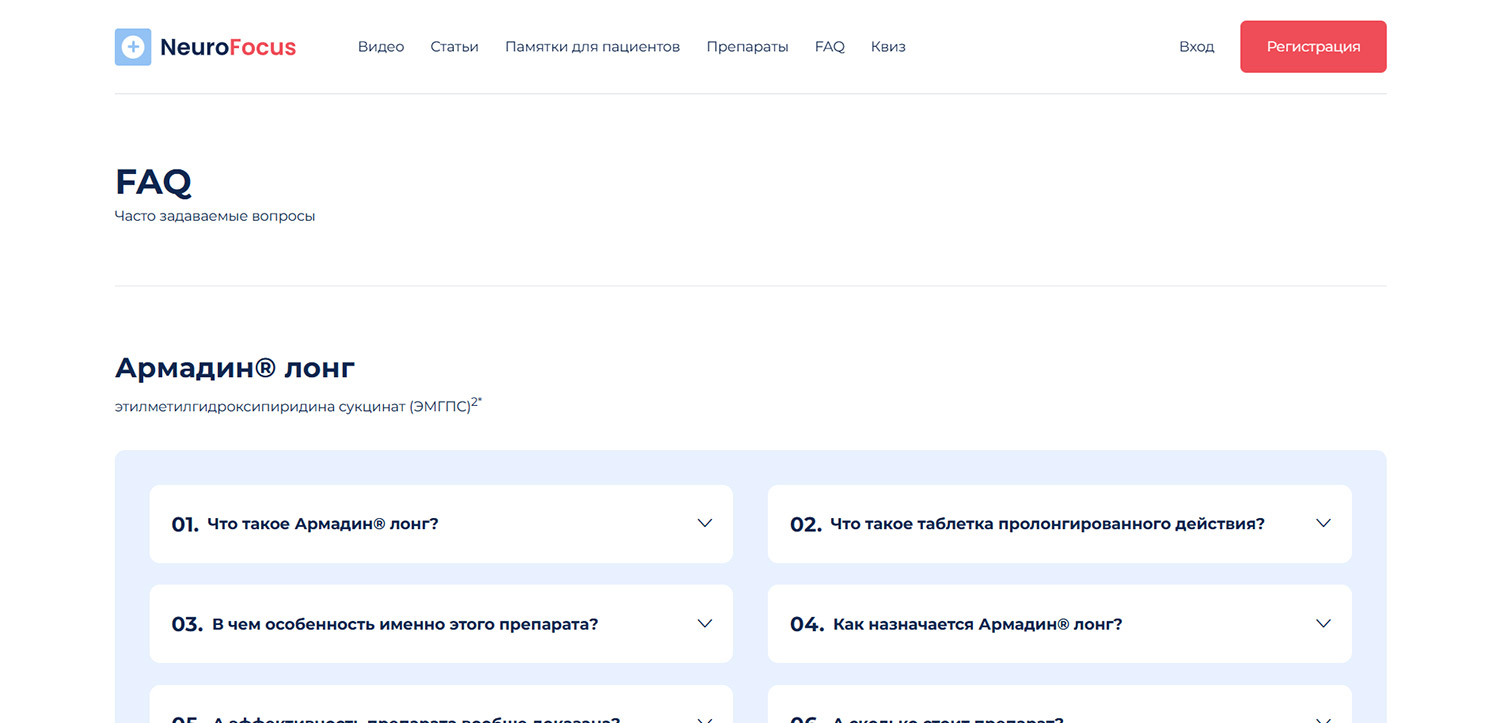Click "В чем особенность именно этого препарата?"
1500x723 pixels.
(404, 625)
